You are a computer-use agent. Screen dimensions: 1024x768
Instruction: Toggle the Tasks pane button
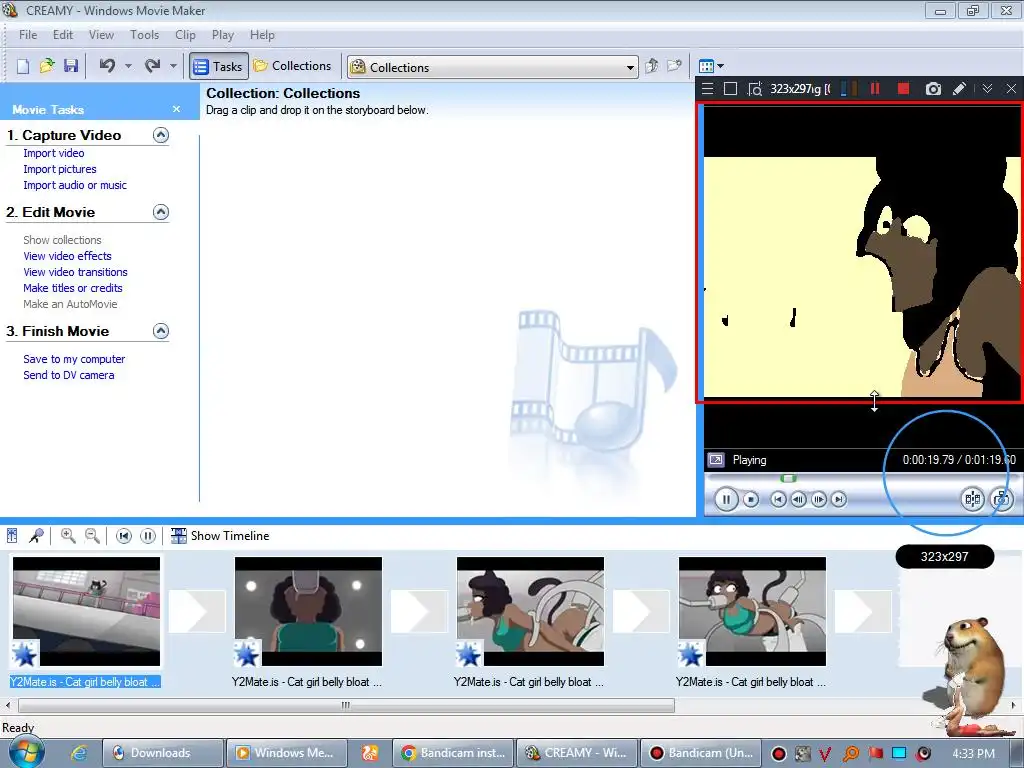pyautogui.click(x=219, y=66)
